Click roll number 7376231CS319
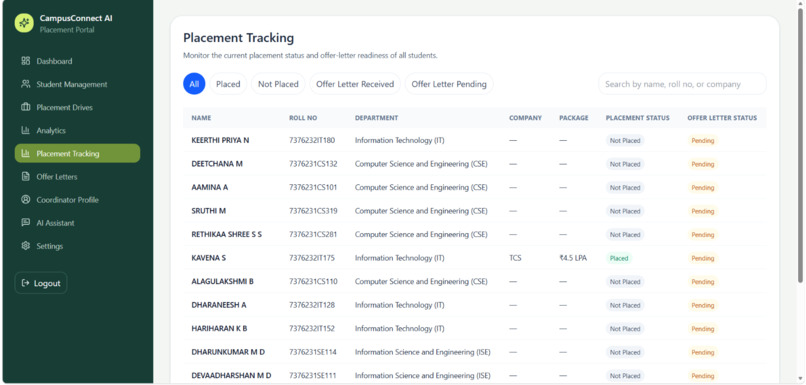The width and height of the screenshot is (806, 385). [x=313, y=211]
